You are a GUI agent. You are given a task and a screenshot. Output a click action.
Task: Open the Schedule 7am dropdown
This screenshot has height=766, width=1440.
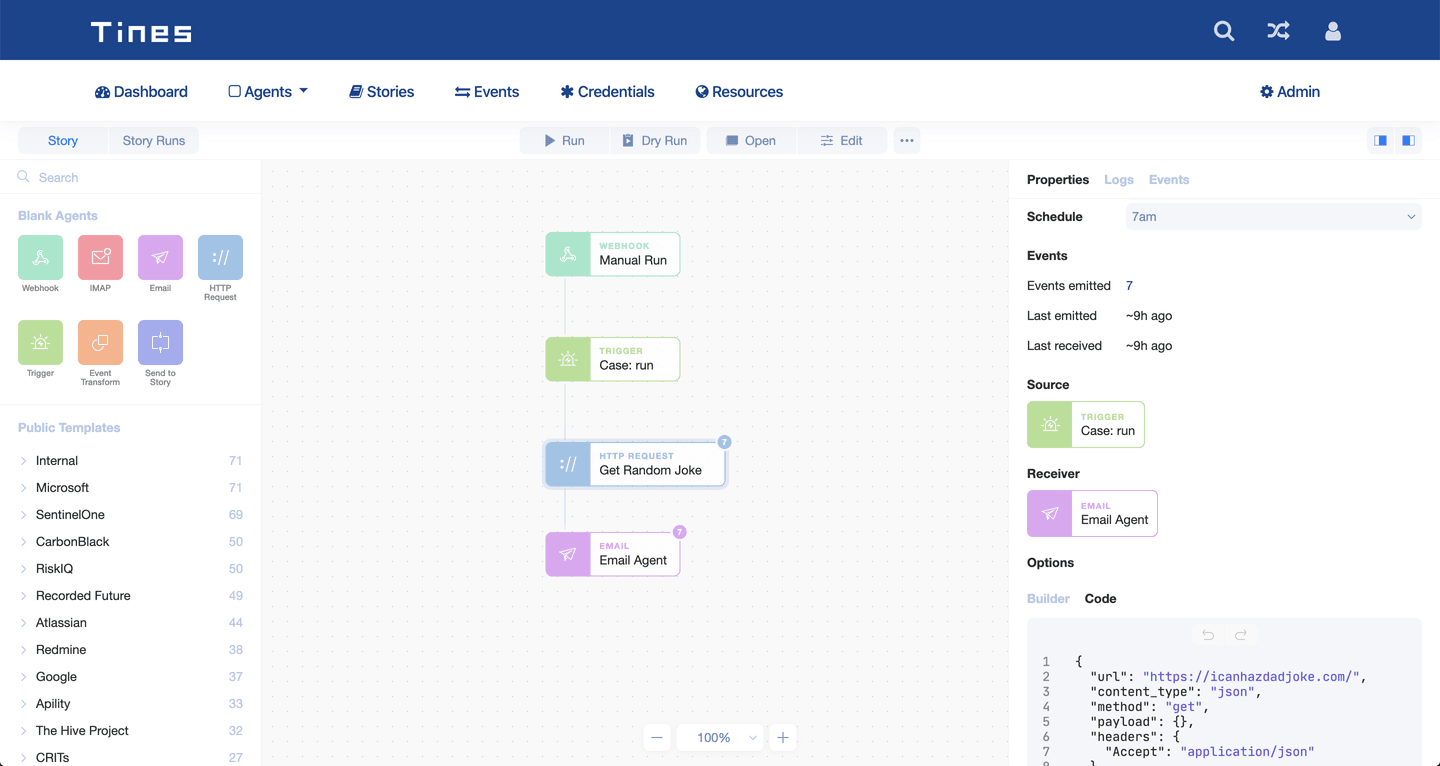(x=1273, y=217)
